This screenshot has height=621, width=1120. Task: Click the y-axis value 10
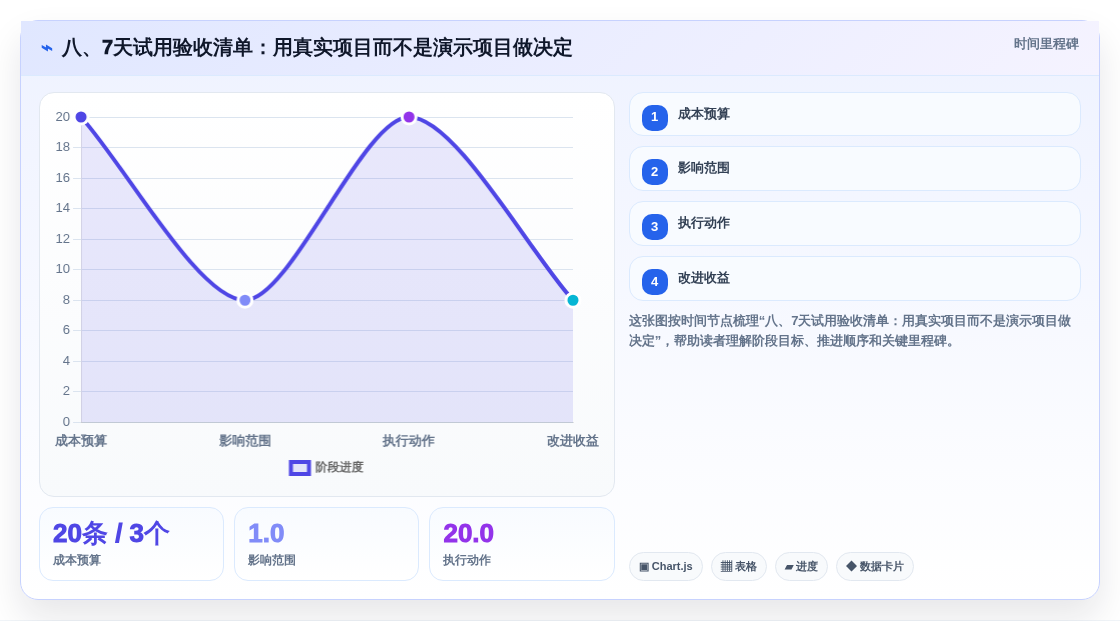[x=63, y=269]
